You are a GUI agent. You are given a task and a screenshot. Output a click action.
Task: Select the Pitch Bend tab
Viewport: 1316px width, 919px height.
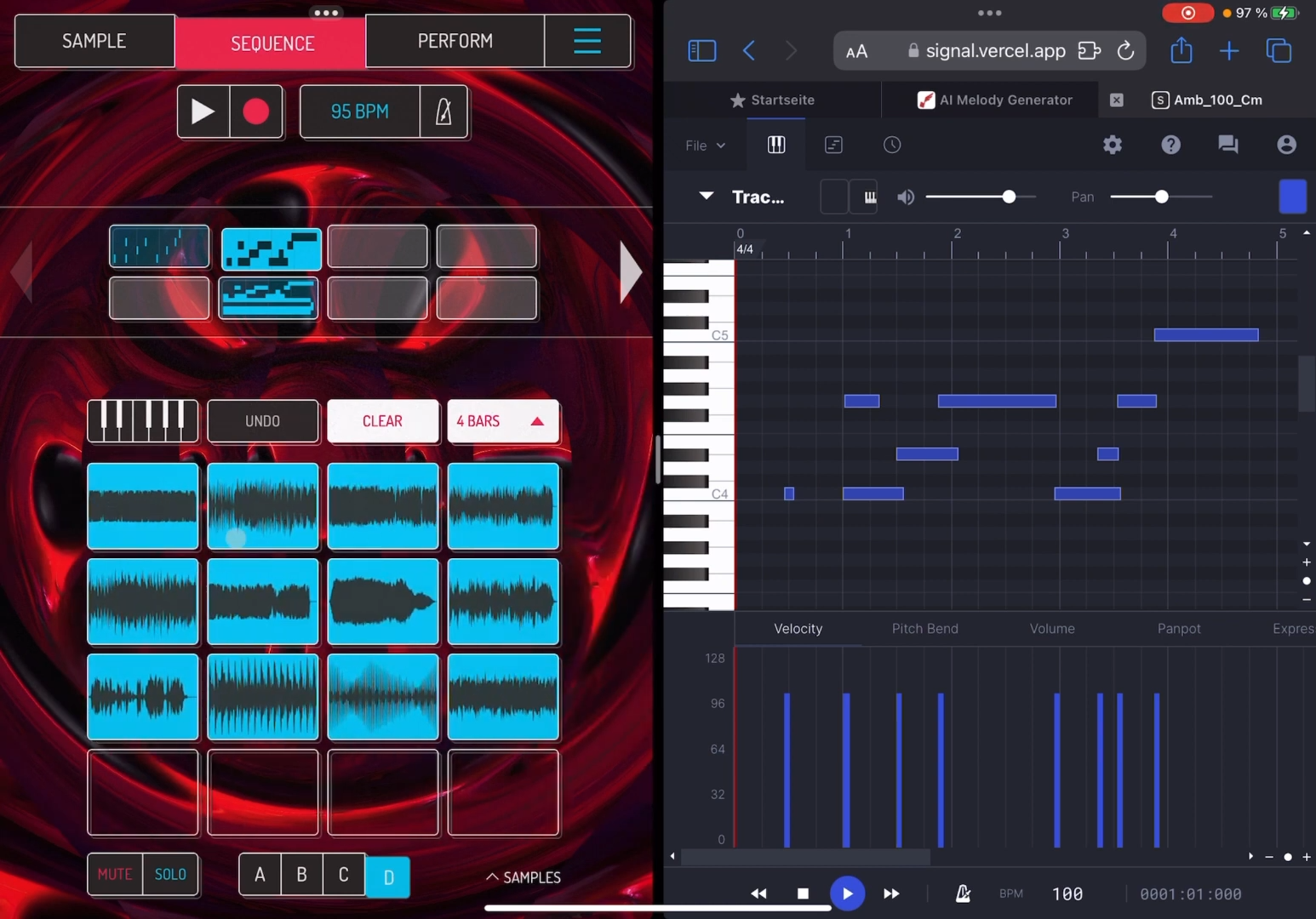pyautogui.click(x=924, y=629)
